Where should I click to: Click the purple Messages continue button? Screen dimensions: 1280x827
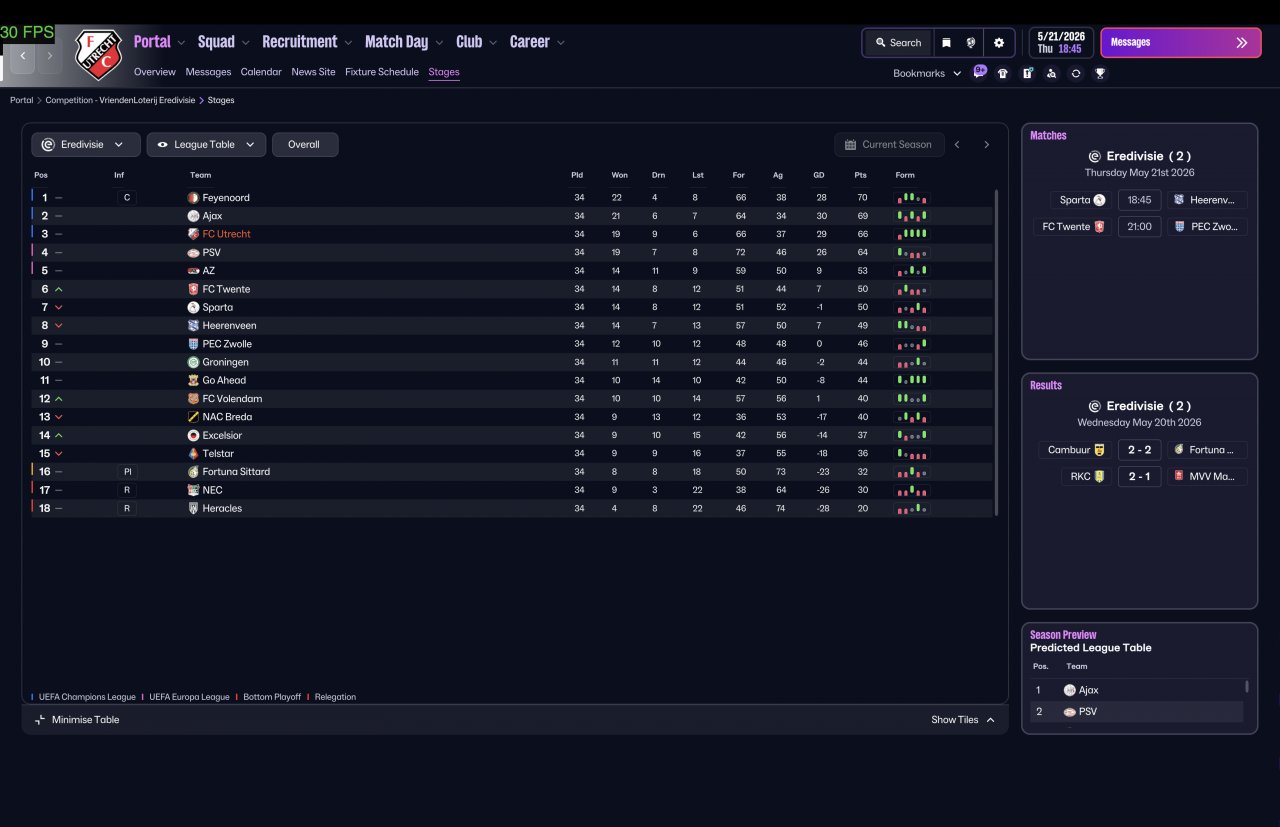pos(1180,43)
